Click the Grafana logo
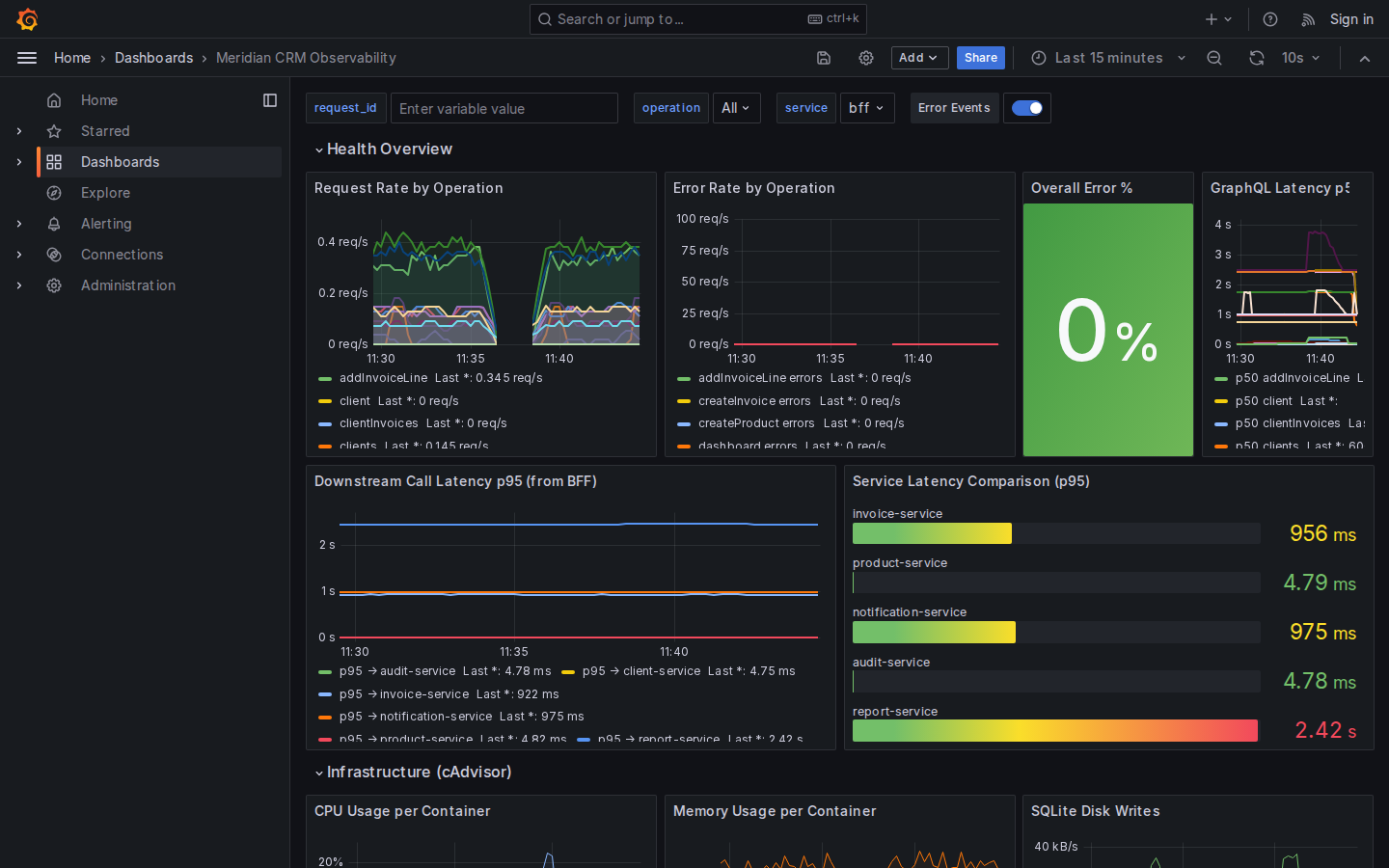Image resolution: width=1389 pixels, height=868 pixels. tap(27, 19)
